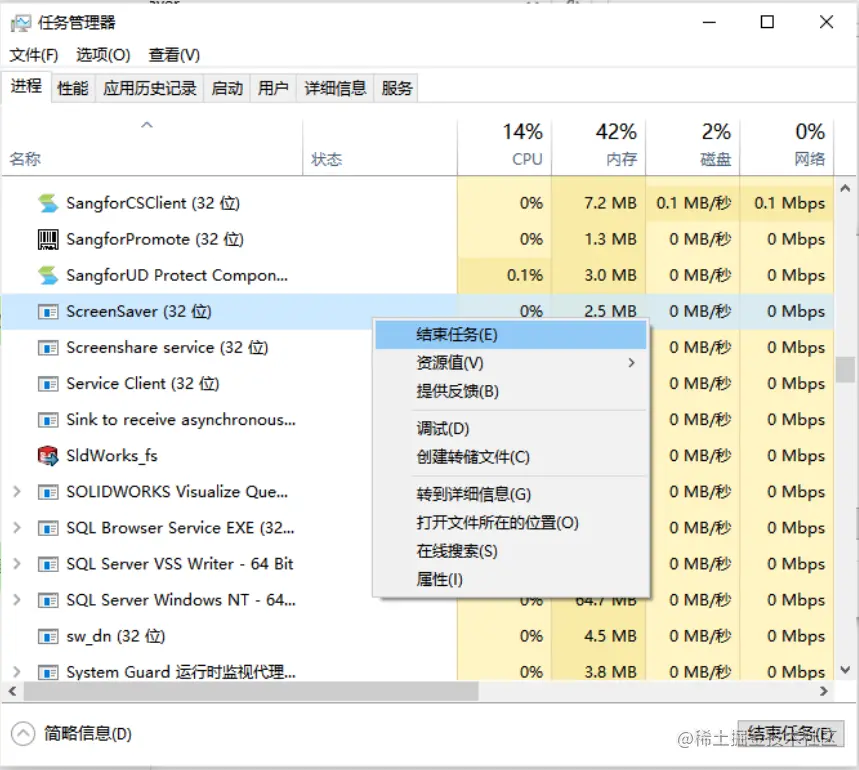Click the SangforUD Protect Component icon
Image resolution: width=859 pixels, height=770 pixels.
48,275
